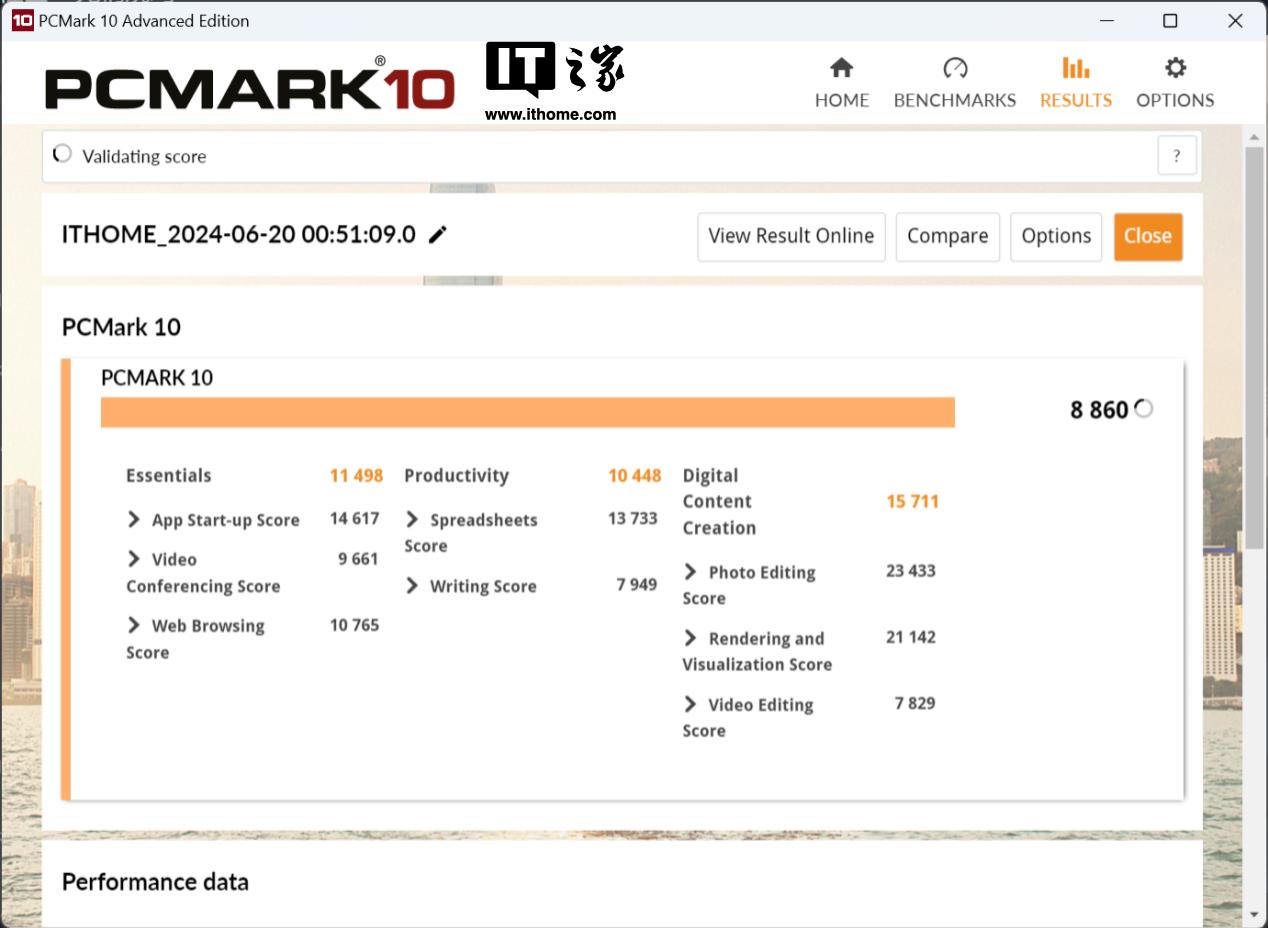Expand the Video Editing Score row
Viewport: 1268px width, 928px height.
tap(690, 704)
